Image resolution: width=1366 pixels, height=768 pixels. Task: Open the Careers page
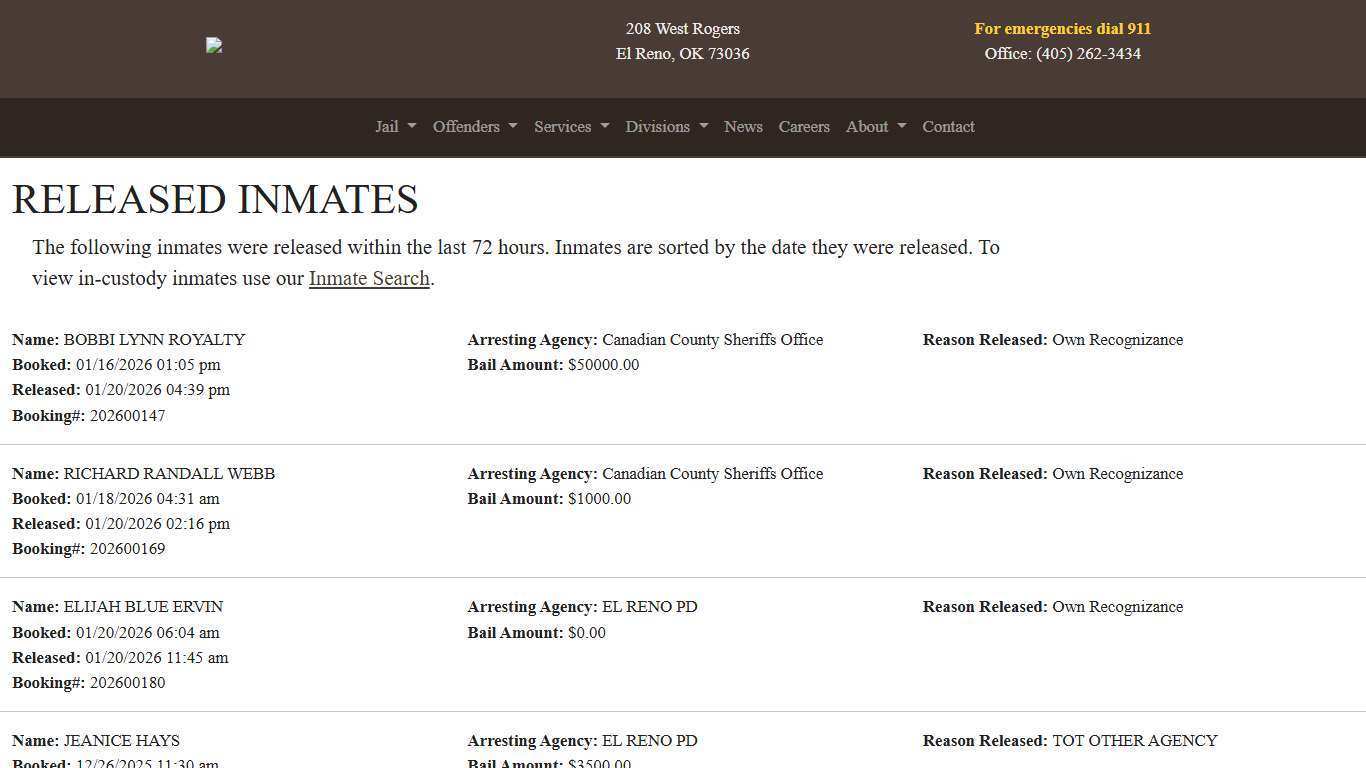[804, 127]
